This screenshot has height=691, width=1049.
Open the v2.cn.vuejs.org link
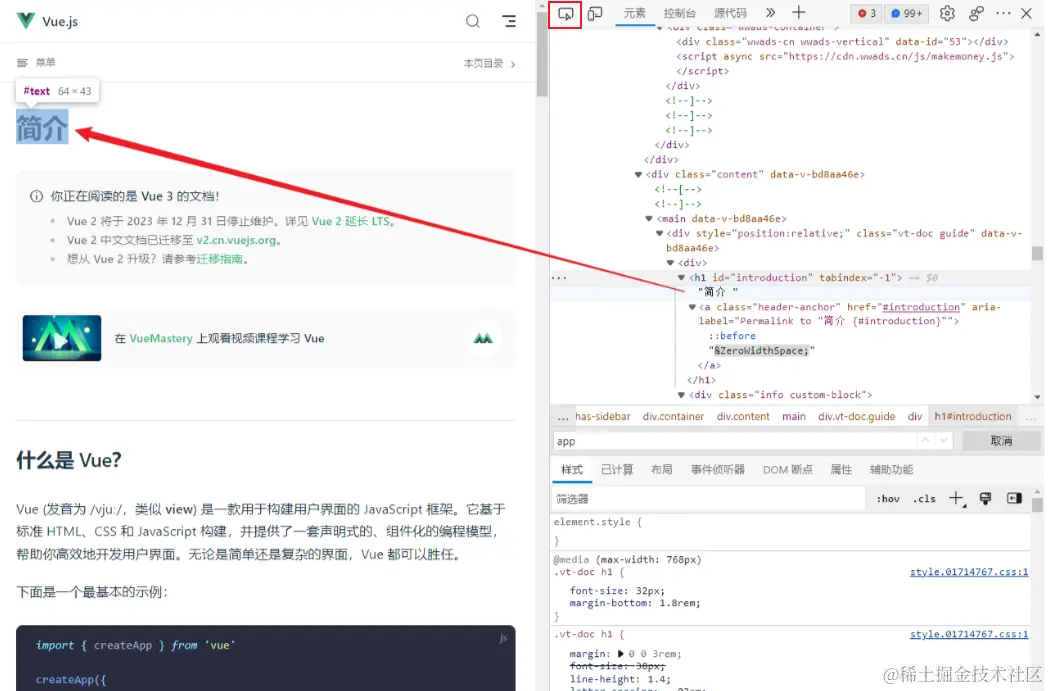point(236,240)
